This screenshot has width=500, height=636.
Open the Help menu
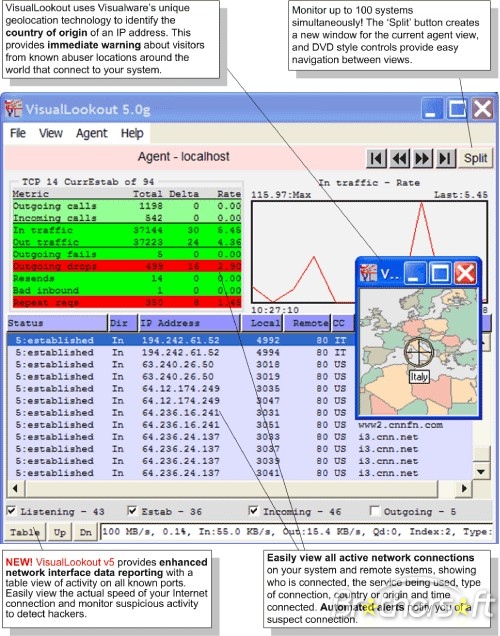click(x=132, y=133)
